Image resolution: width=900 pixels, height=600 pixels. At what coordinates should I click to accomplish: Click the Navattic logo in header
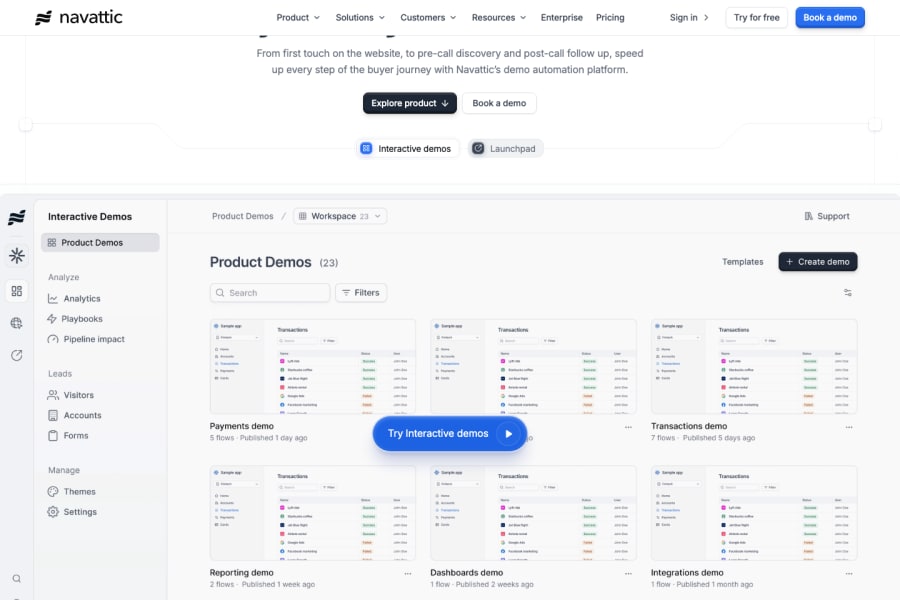tap(79, 17)
